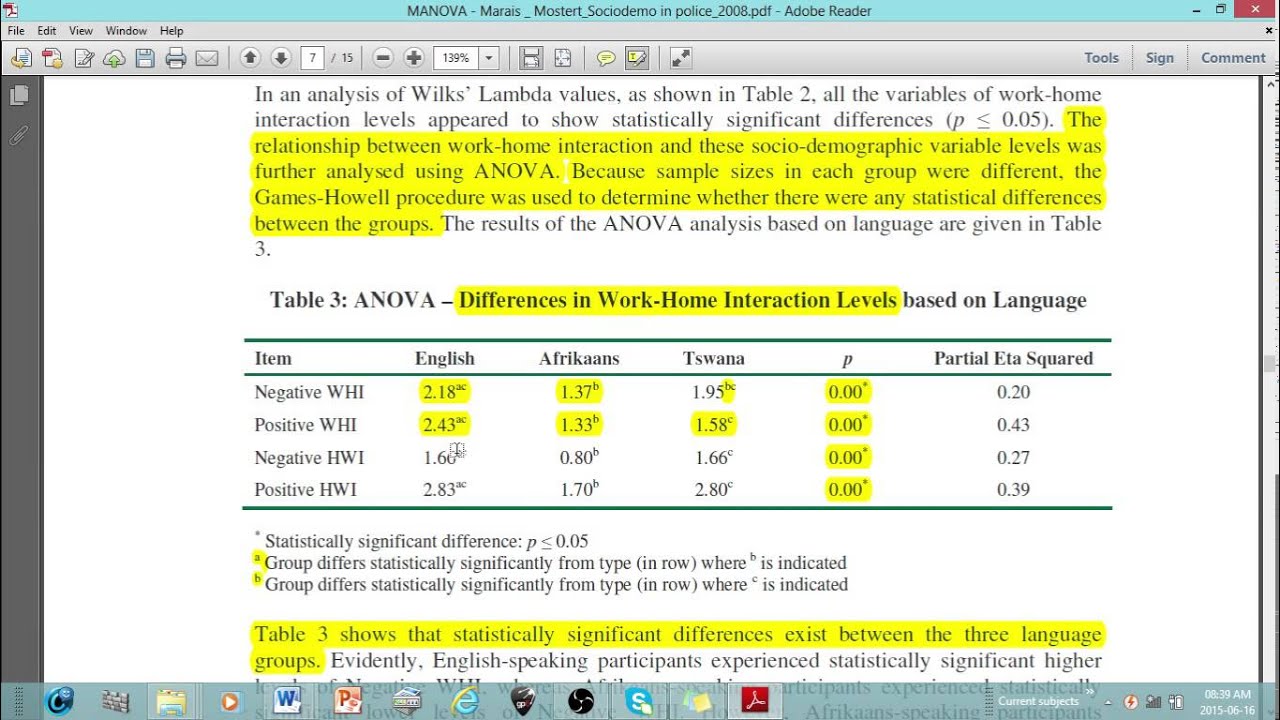Screen dimensions: 1280x720
Task: Click the 0.27 Partial Eta Squared value
Action: [x=1013, y=457]
